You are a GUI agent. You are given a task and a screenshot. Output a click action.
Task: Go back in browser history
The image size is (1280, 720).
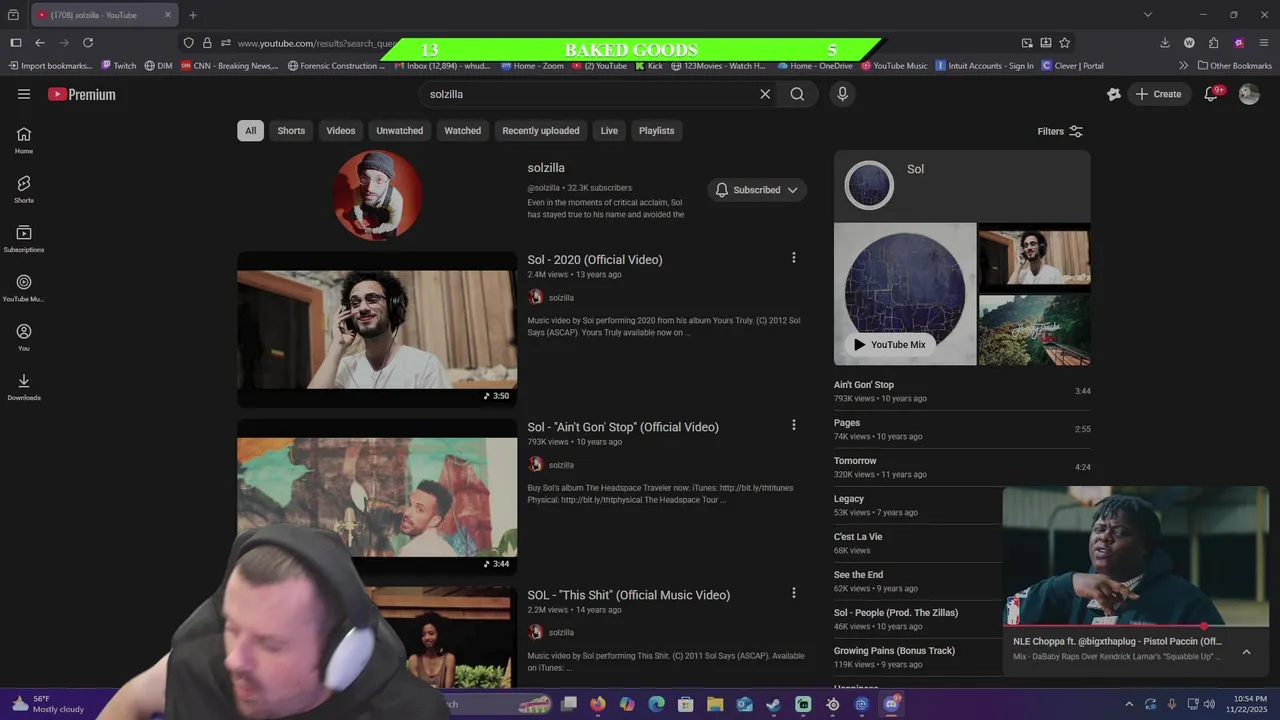40,43
